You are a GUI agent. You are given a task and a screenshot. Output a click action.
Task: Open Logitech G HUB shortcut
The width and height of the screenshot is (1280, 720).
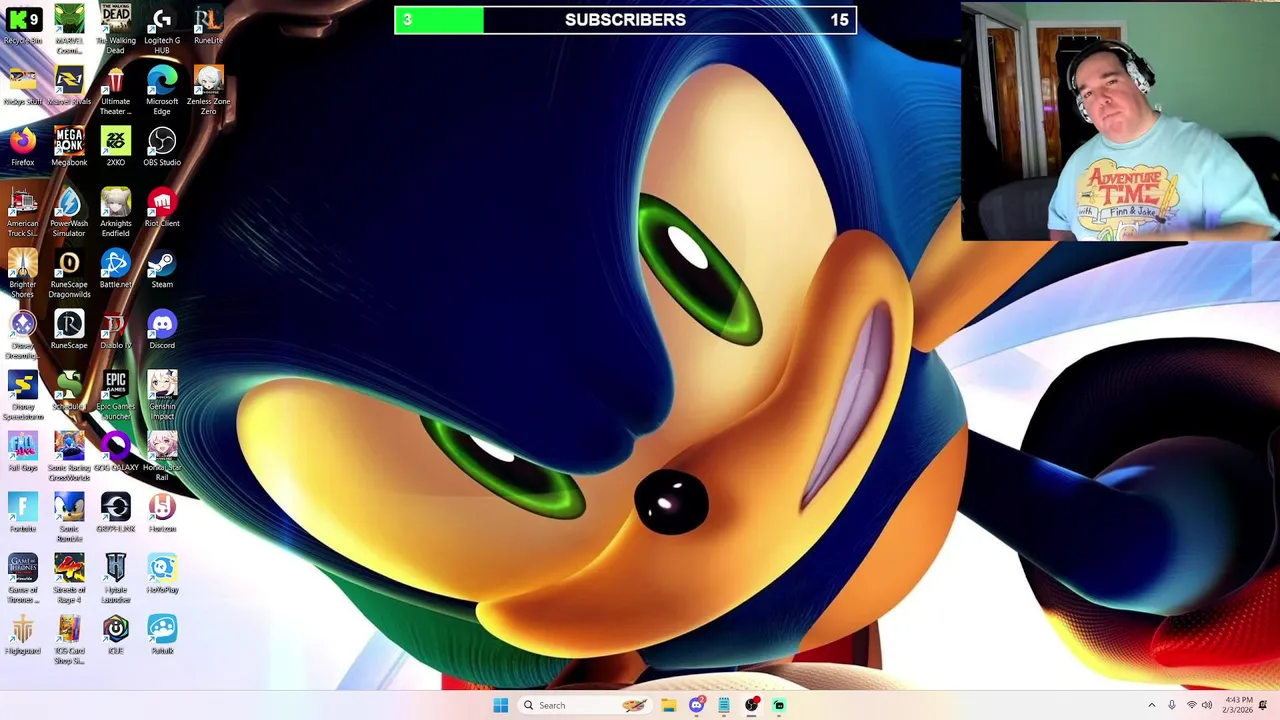[x=162, y=28]
